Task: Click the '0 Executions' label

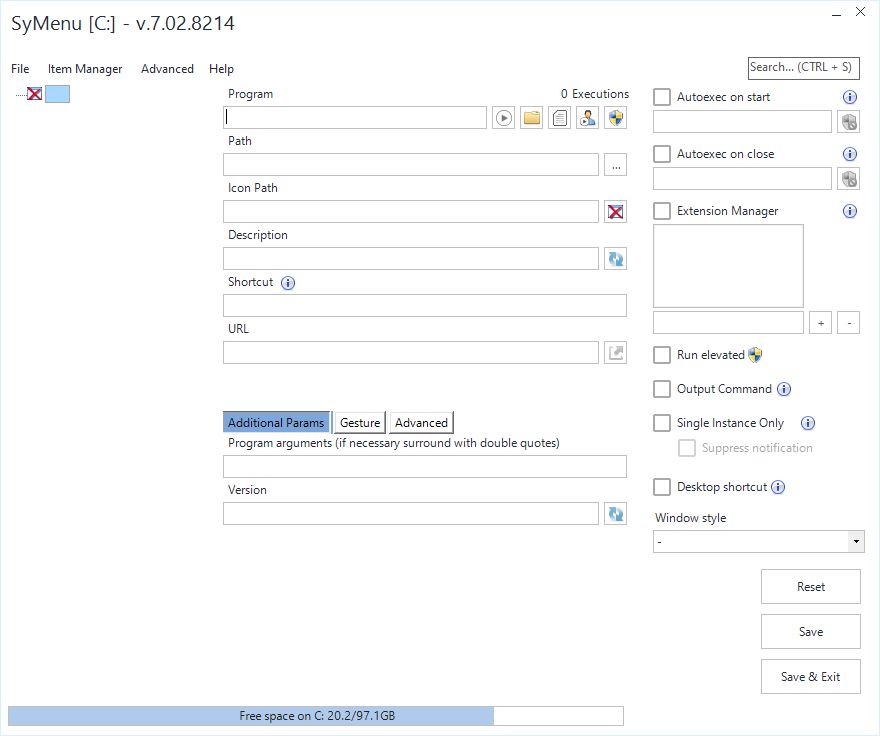Action: (595, 94)
